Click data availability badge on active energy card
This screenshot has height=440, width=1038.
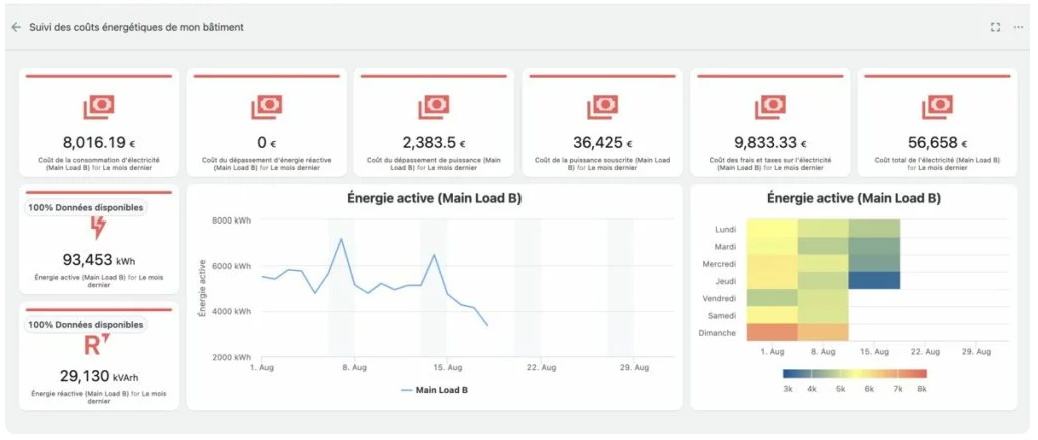pos(85,207)
